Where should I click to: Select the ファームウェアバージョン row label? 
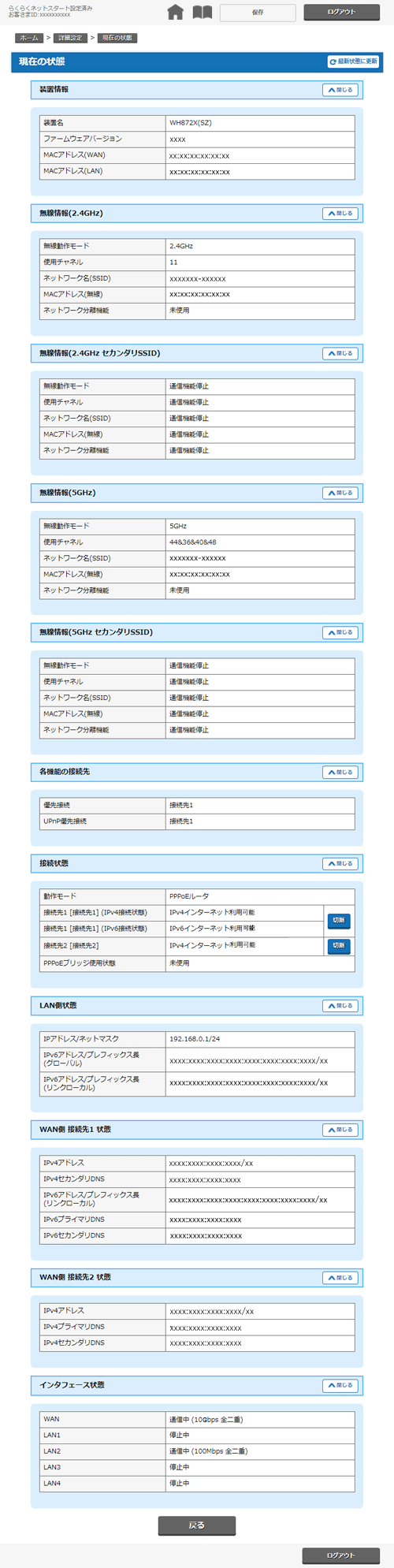tap(83, 139)
